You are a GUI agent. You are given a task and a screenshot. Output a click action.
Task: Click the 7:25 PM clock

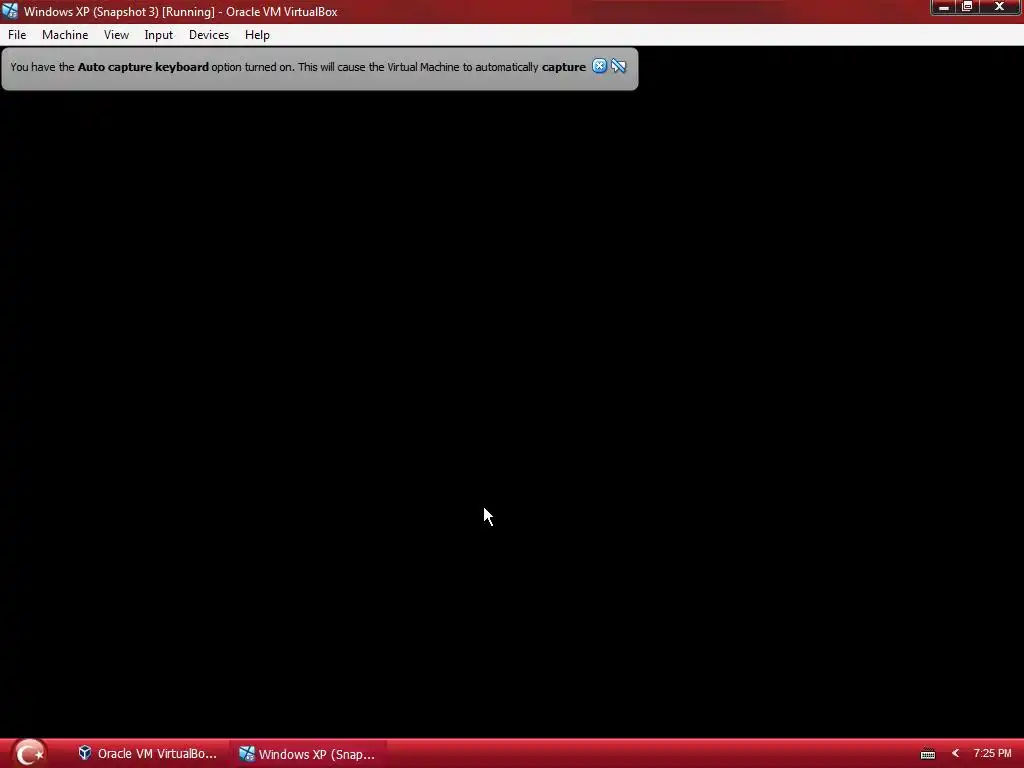coord(992,754)
